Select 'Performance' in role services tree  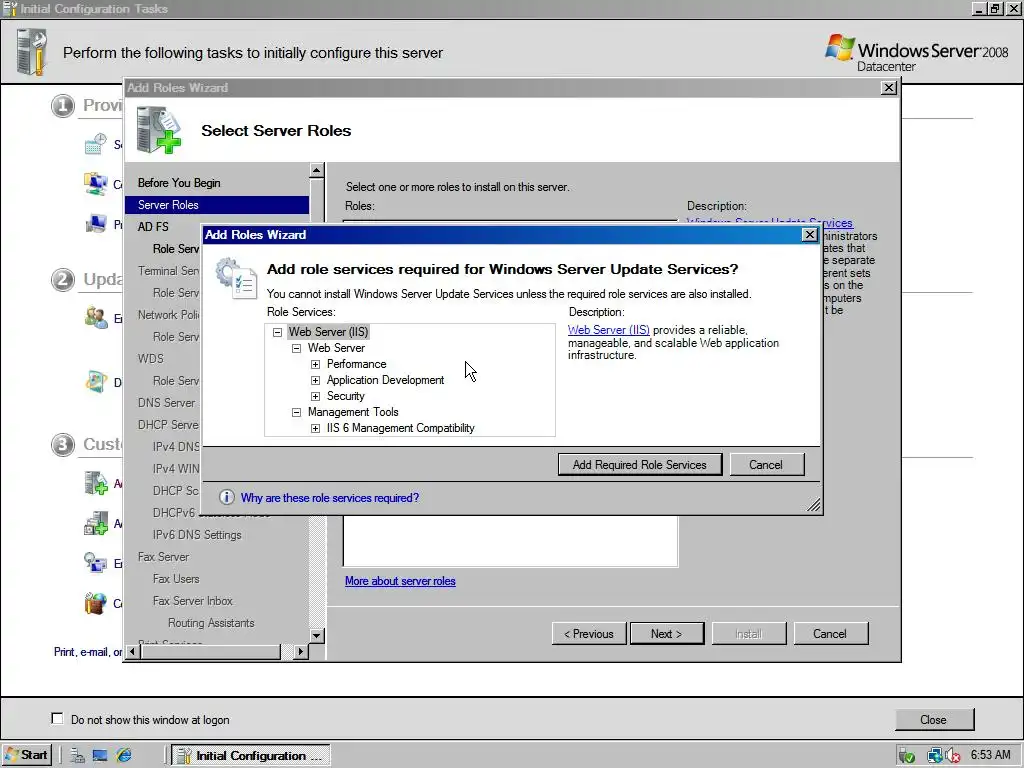(x=357, y=364)
